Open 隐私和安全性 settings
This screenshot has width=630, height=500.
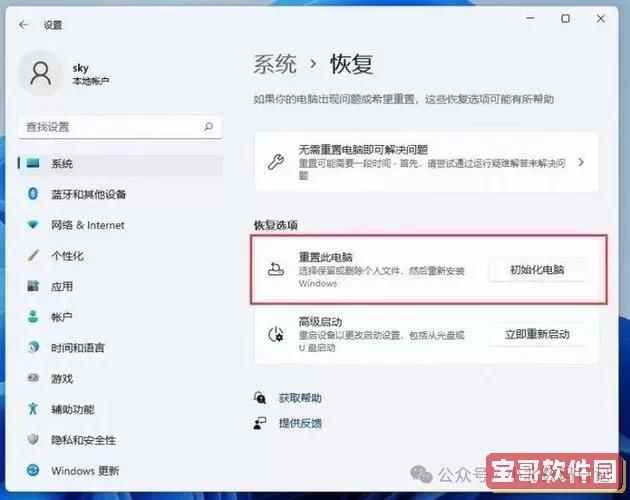tap(120, 440)
